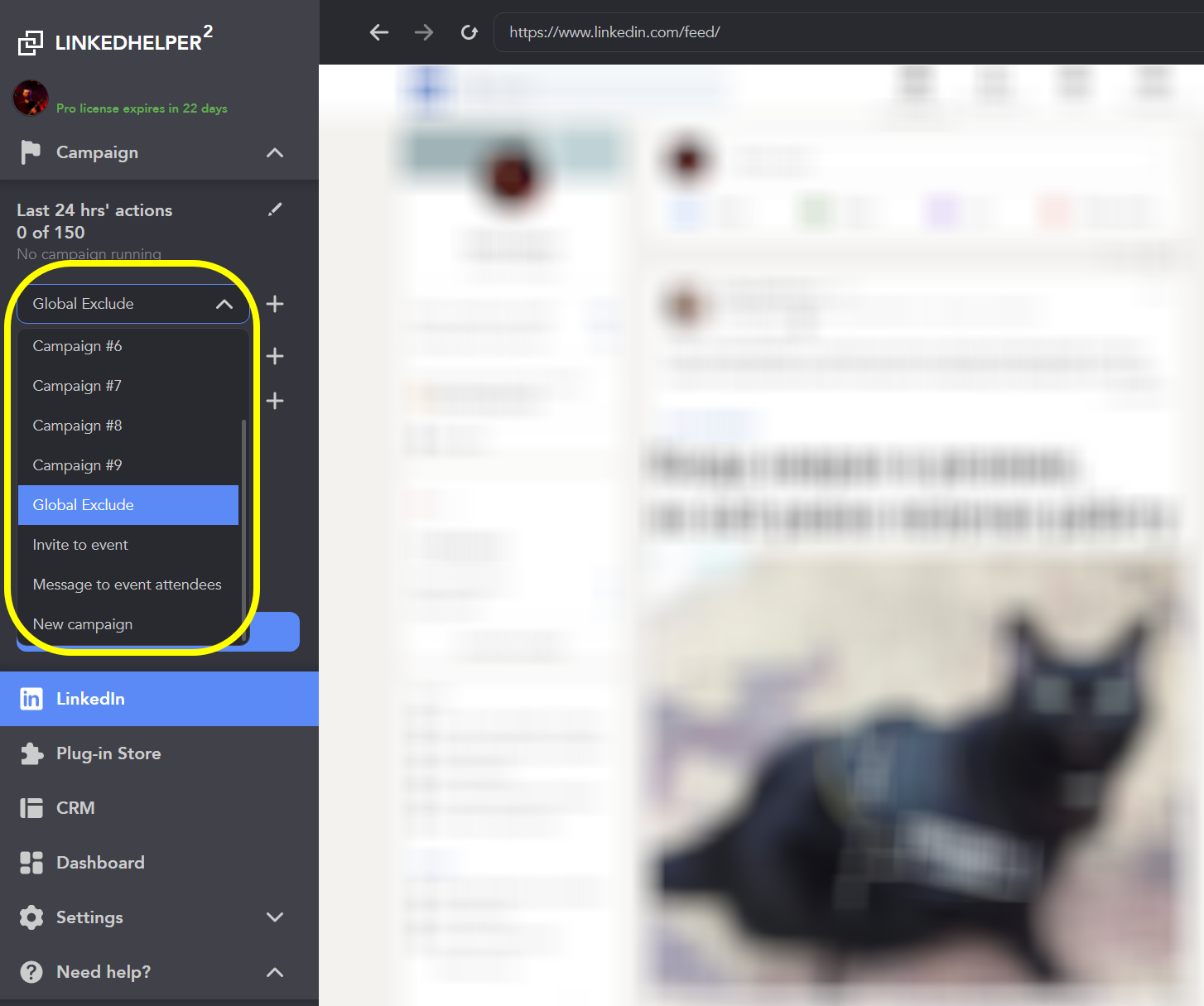Open the Plug-in Store
The width and height of the screenshot is (1204, 1006).
pyautogui.click(x=159, y=753)
